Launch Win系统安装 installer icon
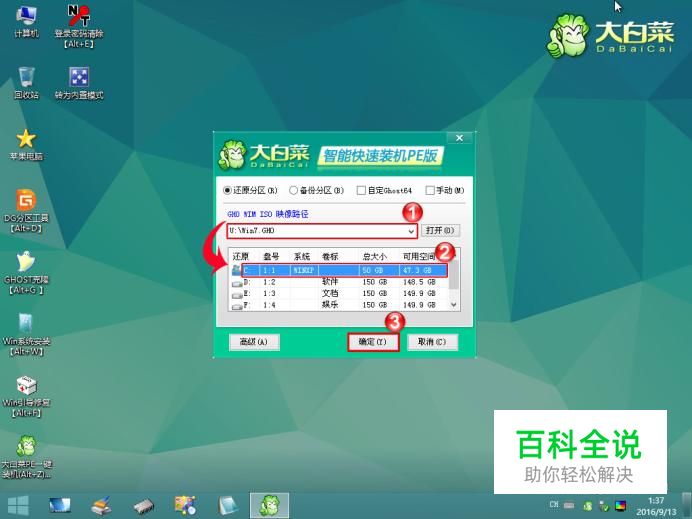The image size is (692, 519). click(x=26, y=334)
